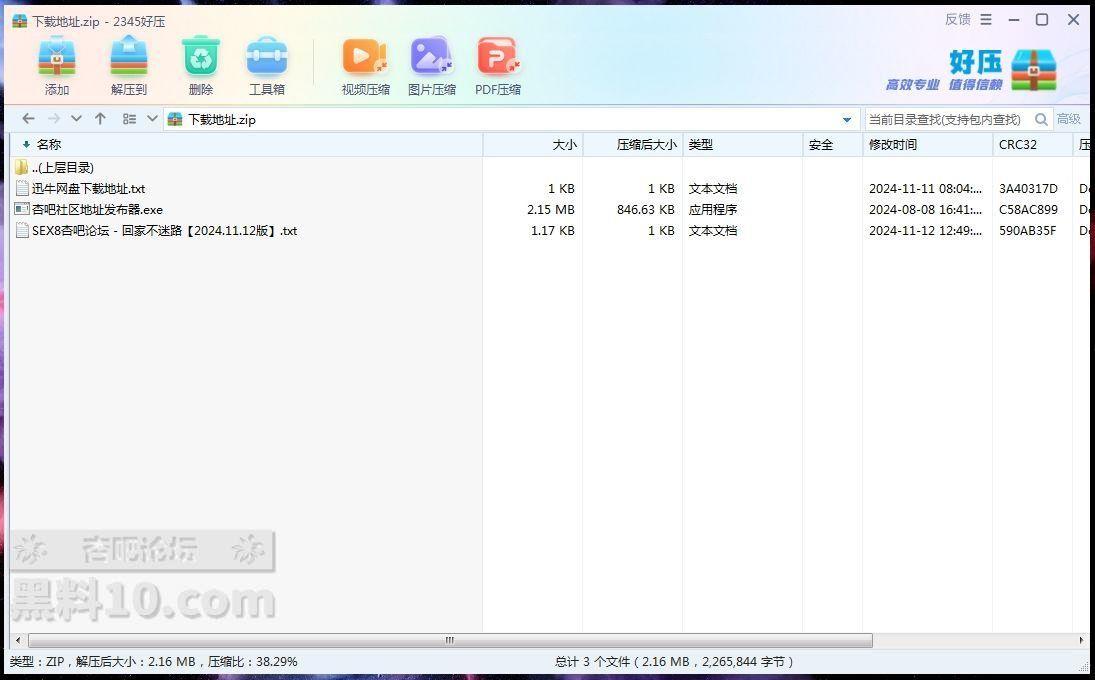This screenshot has height=680, width=1095.
Task: Maximize the 2345好压 window
Action: pyautogui.click(x=1042, y=20)
